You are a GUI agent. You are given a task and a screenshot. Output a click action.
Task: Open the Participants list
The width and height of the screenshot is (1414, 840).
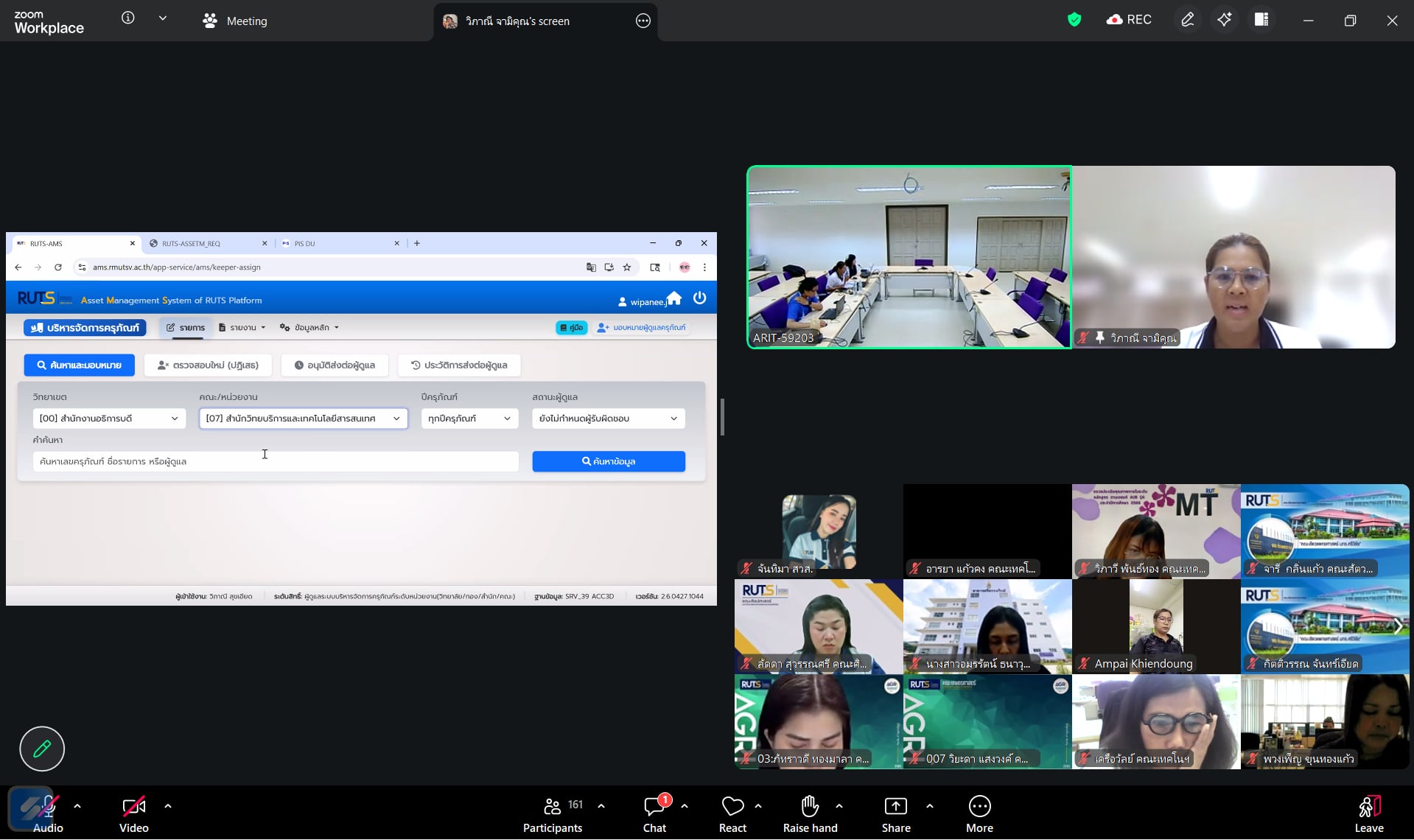click(x=553, y=813)
